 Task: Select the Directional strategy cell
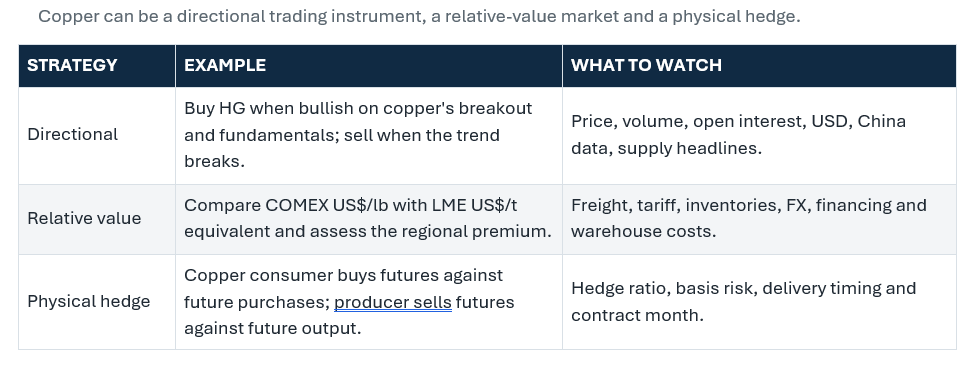97,135
